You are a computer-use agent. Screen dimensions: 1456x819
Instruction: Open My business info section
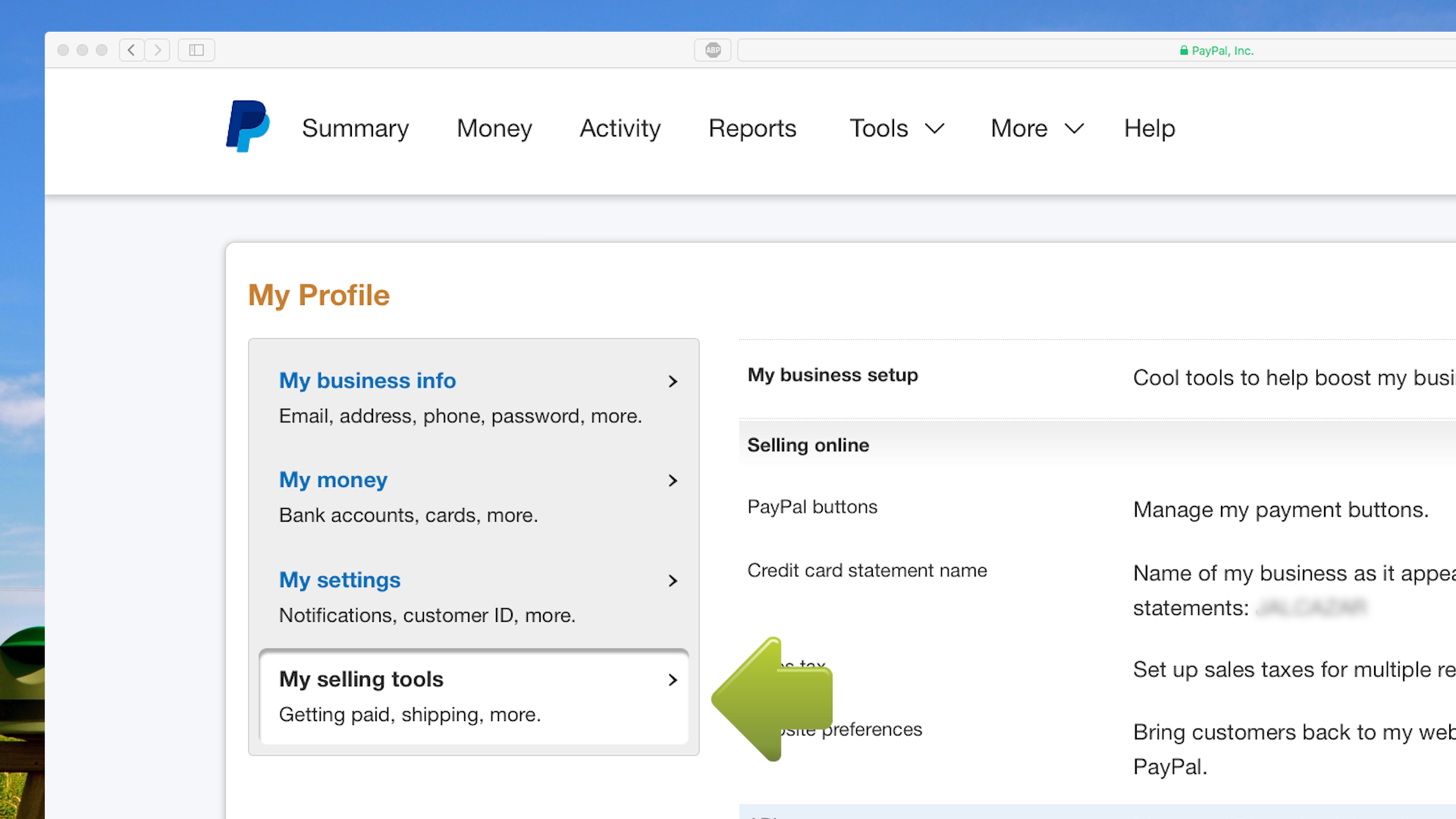tap(368, 380)
